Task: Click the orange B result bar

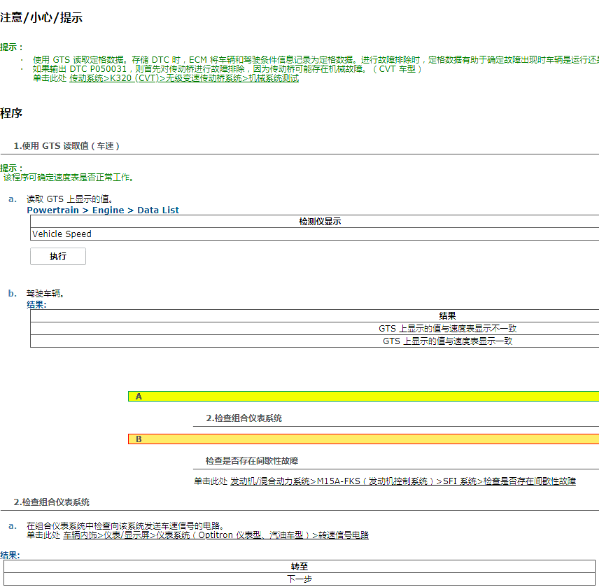Action: point(363,439)
